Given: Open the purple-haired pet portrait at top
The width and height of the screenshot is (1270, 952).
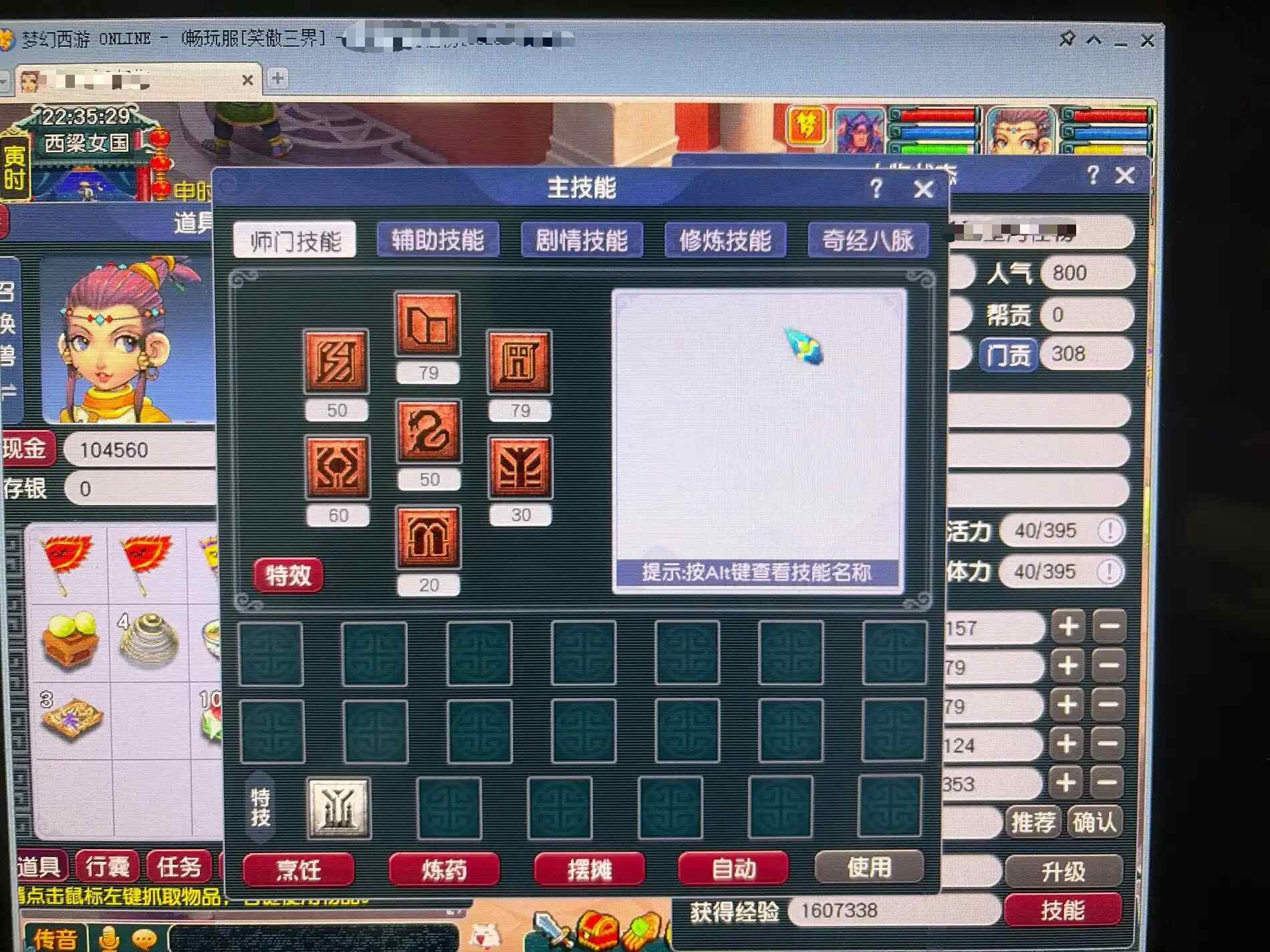Looking at the screenshot, I should pos(859,130).
